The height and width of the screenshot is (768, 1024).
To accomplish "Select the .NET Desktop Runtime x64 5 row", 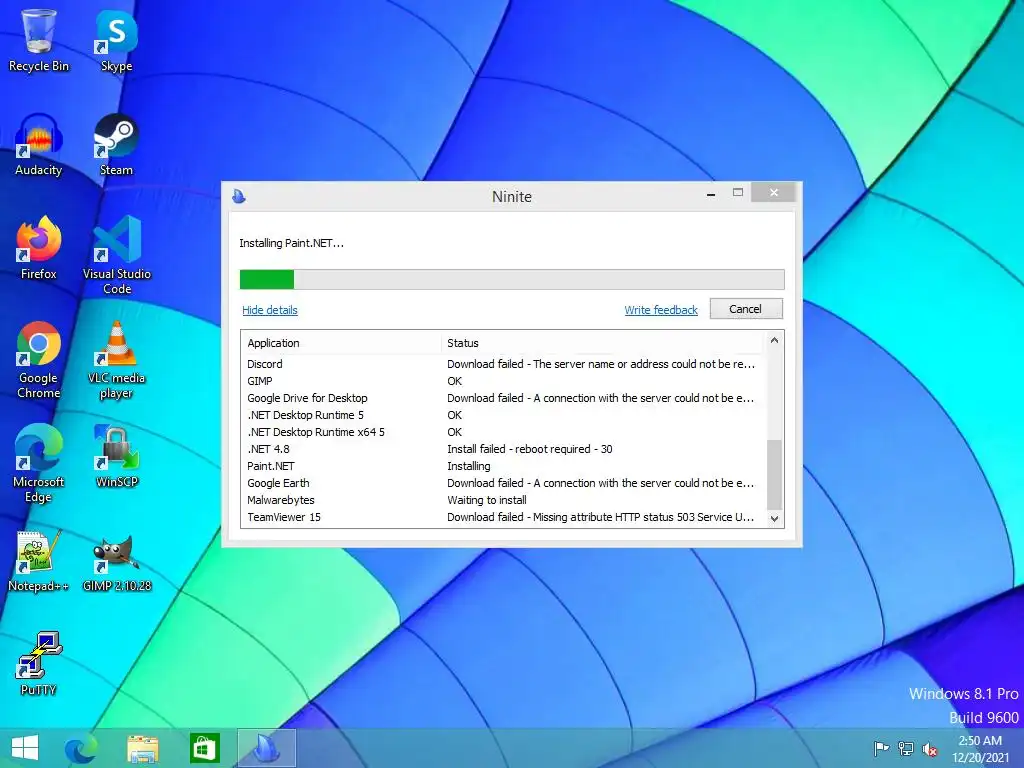I will (x=503, y=432).
